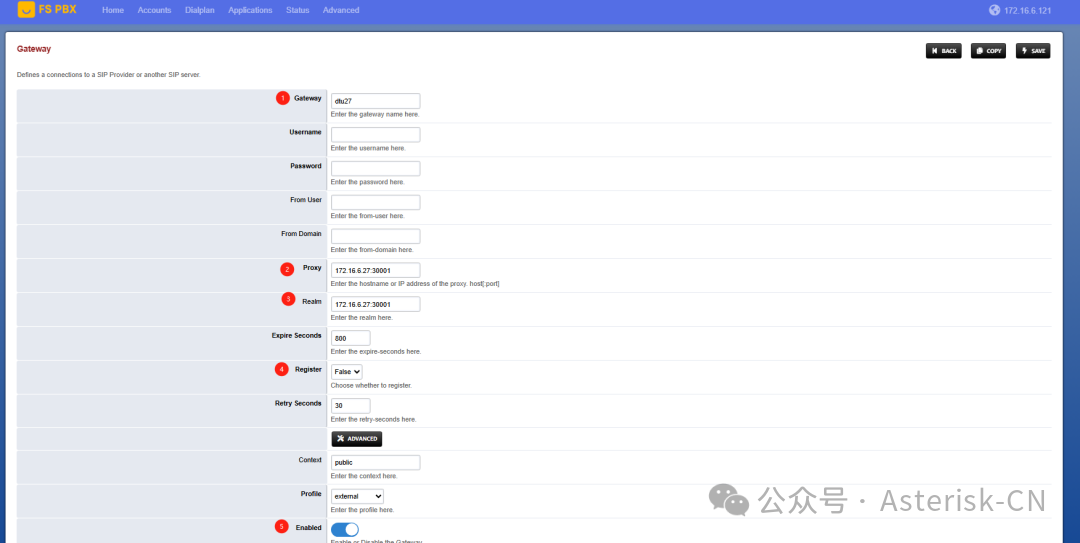Image resolution: width=1080 pixels, height=543 pixels.
Task: Click 'Enter the realm here.' hint text
Action: [362, 318]
